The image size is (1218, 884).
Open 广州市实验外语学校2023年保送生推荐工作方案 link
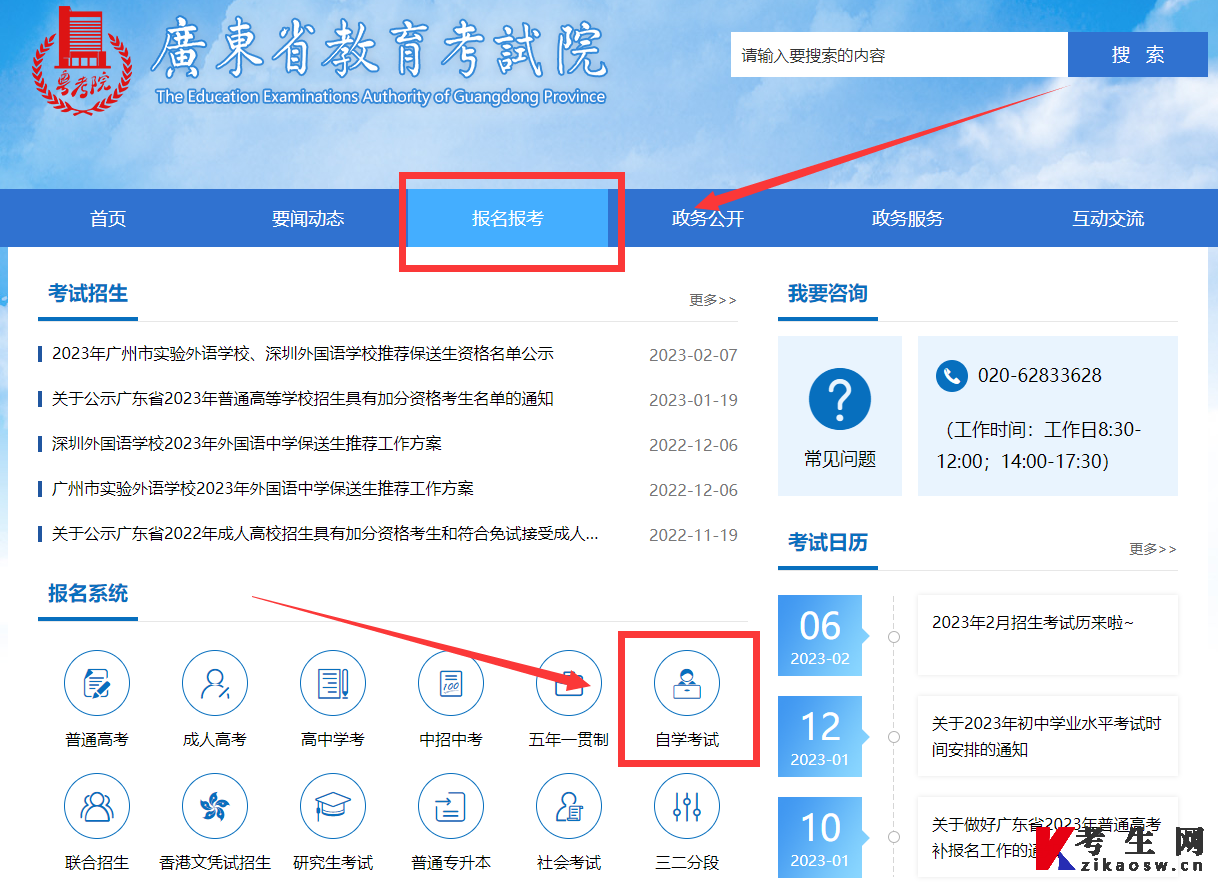263,488
